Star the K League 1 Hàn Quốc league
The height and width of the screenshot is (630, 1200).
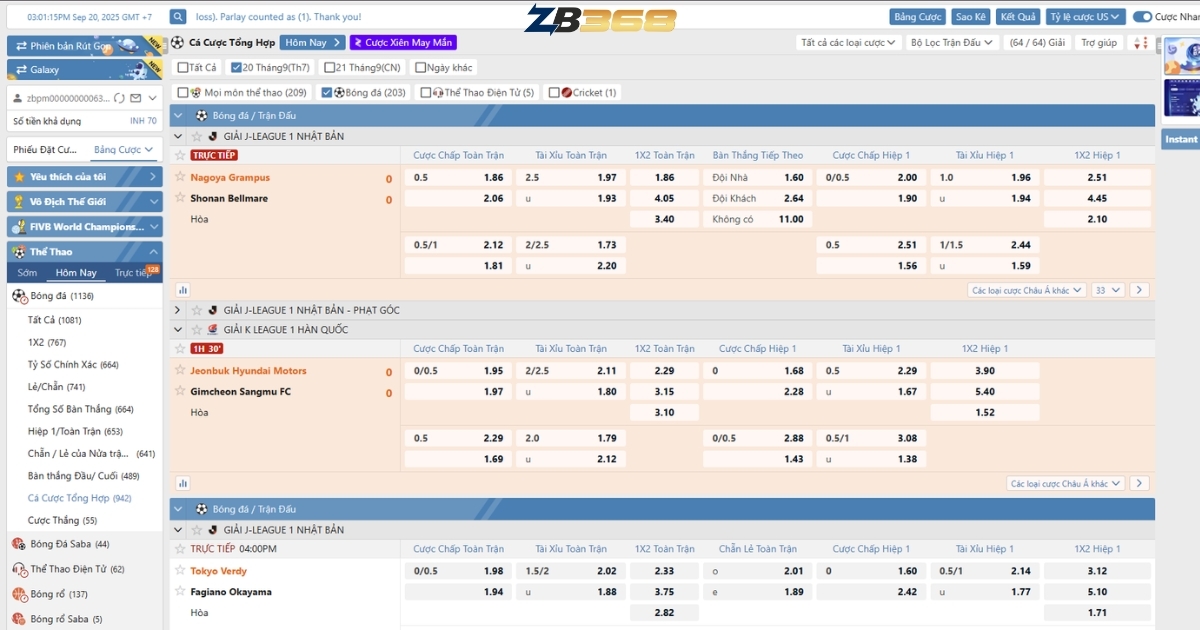coord(197,330)
